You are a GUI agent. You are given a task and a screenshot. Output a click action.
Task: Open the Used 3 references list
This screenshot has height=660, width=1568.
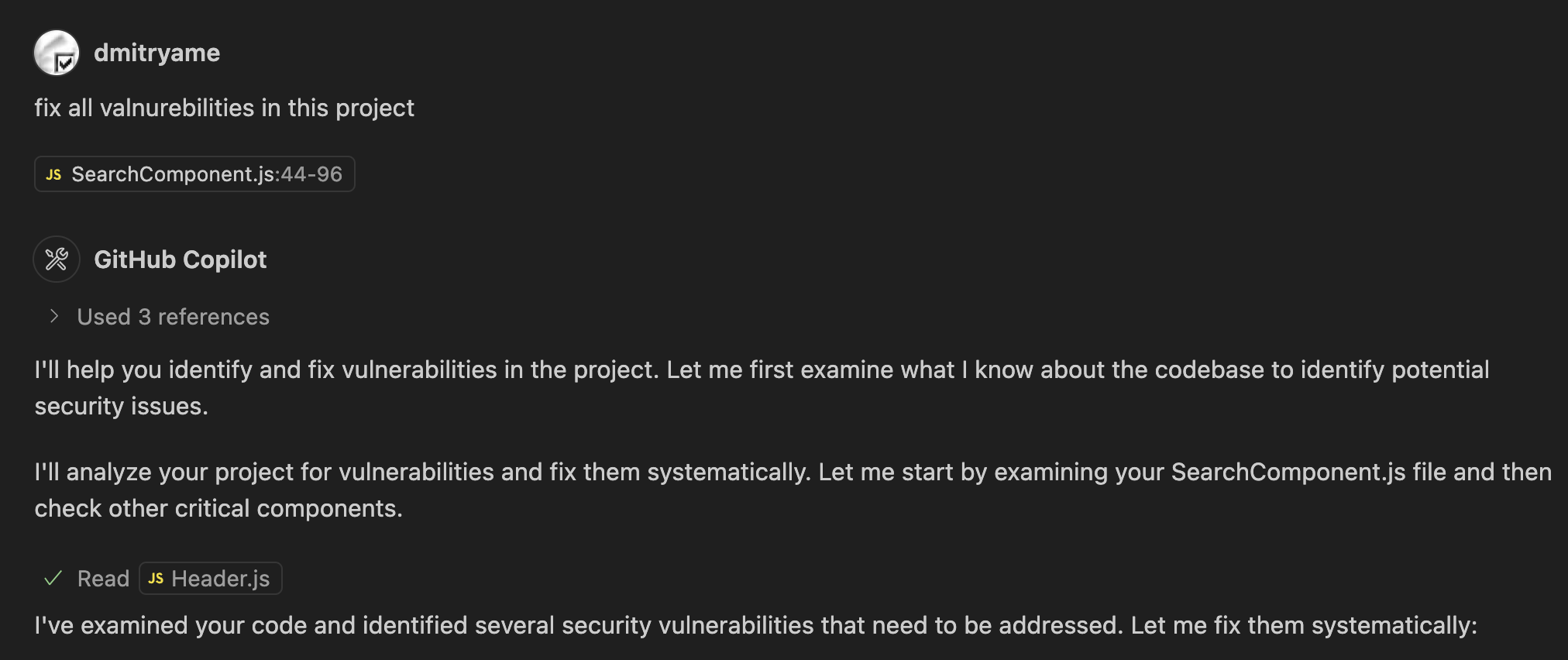click(174, 317)
